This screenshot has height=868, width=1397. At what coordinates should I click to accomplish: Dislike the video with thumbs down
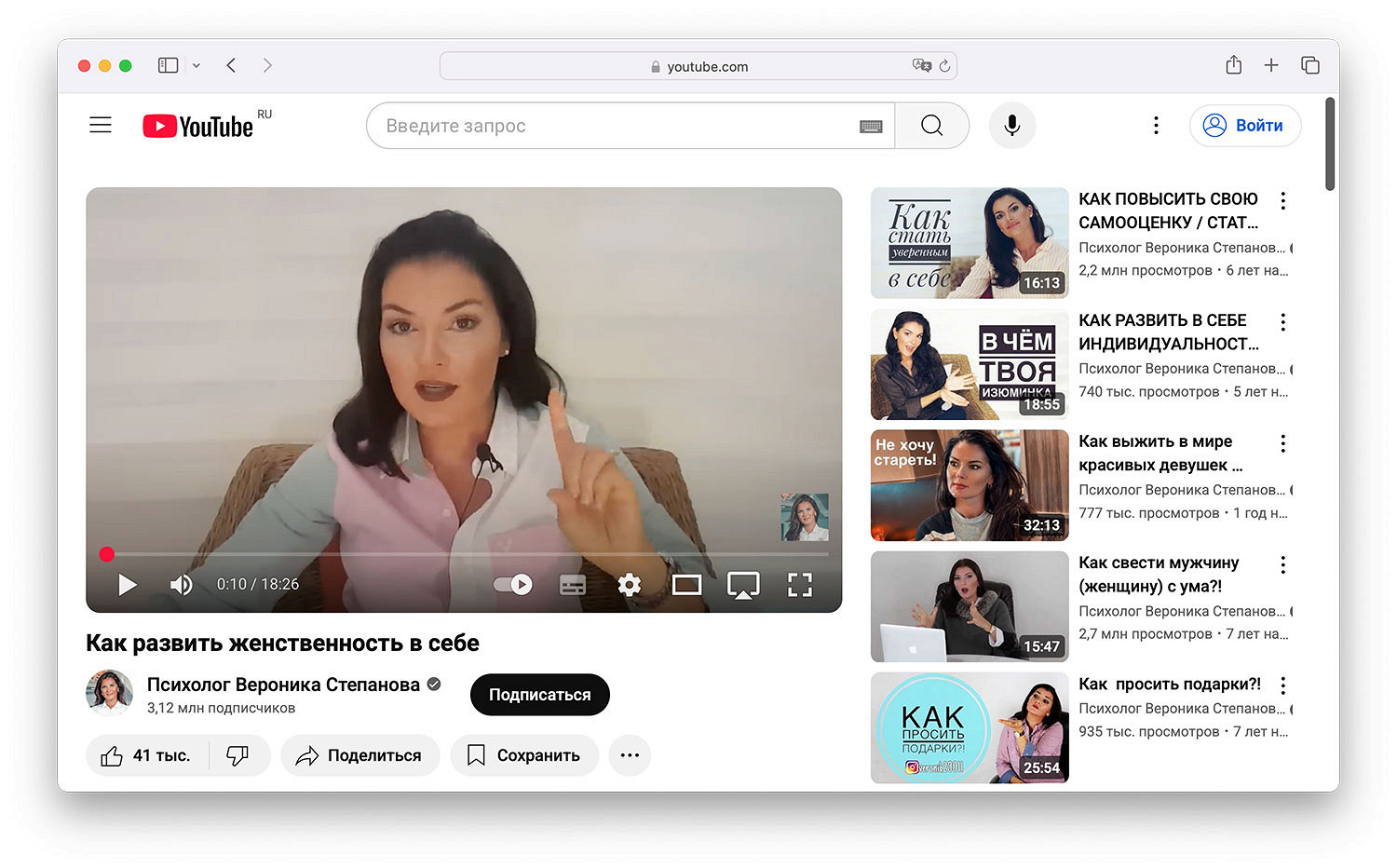point(238,755)
